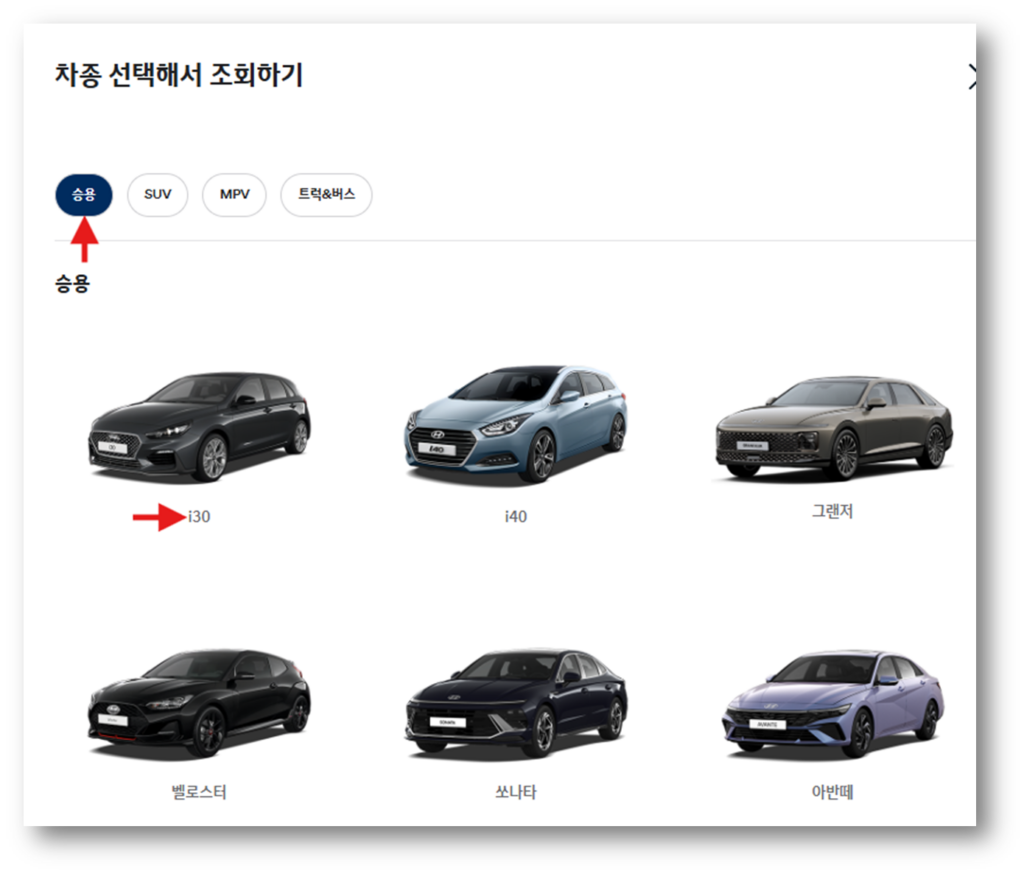Close the vehicle selection dialog
The image size is (1024, 874).
pos(977,77)
